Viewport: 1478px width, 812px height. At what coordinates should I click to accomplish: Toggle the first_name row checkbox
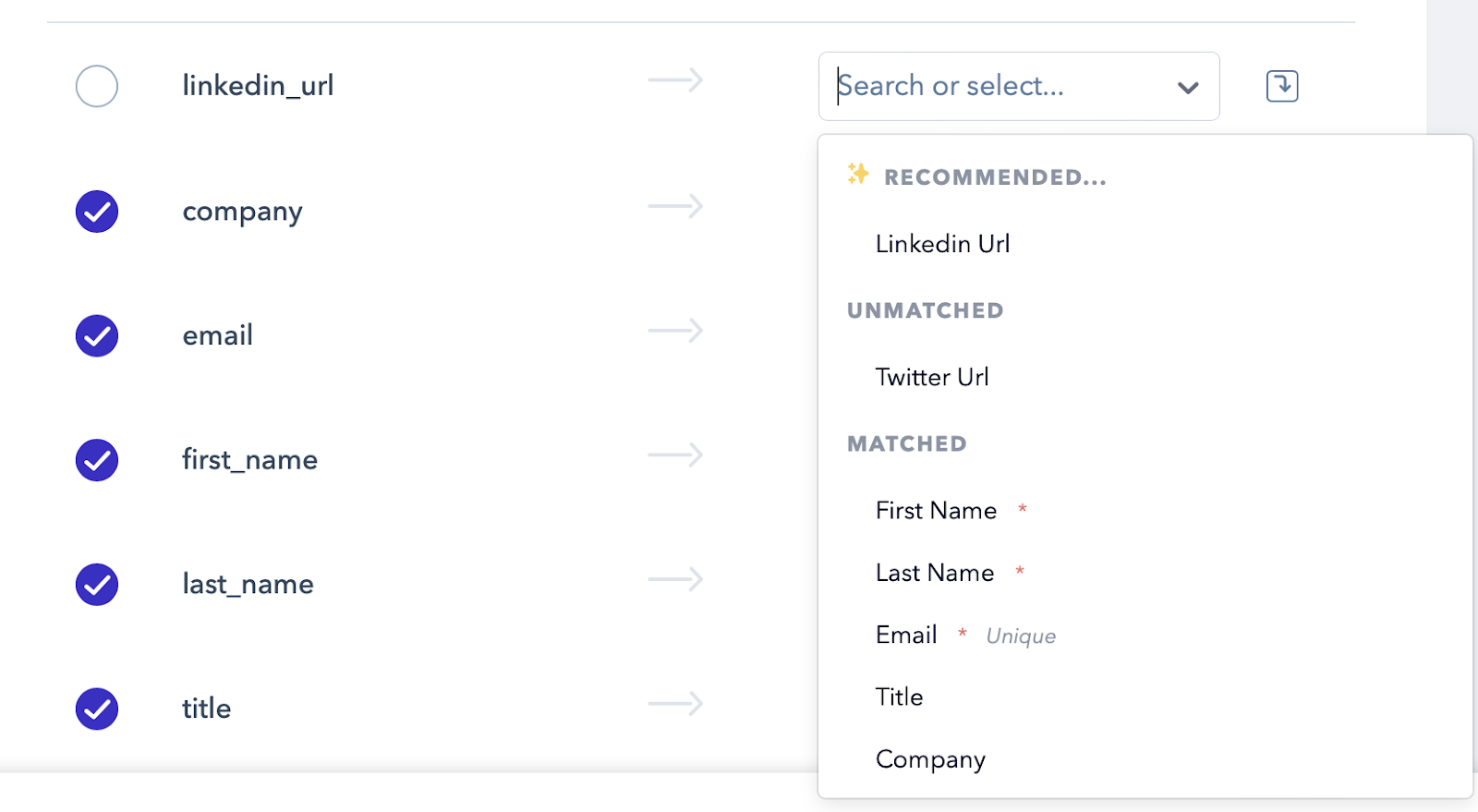97,460
